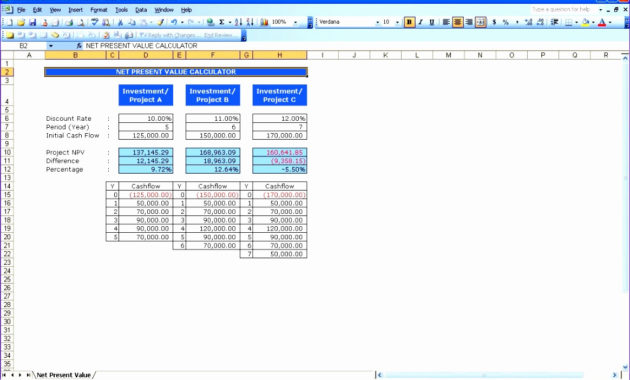Screen dimensions: 630x380
Task: Click the Increase Decimal icon
Action: [x=529, y=22]
